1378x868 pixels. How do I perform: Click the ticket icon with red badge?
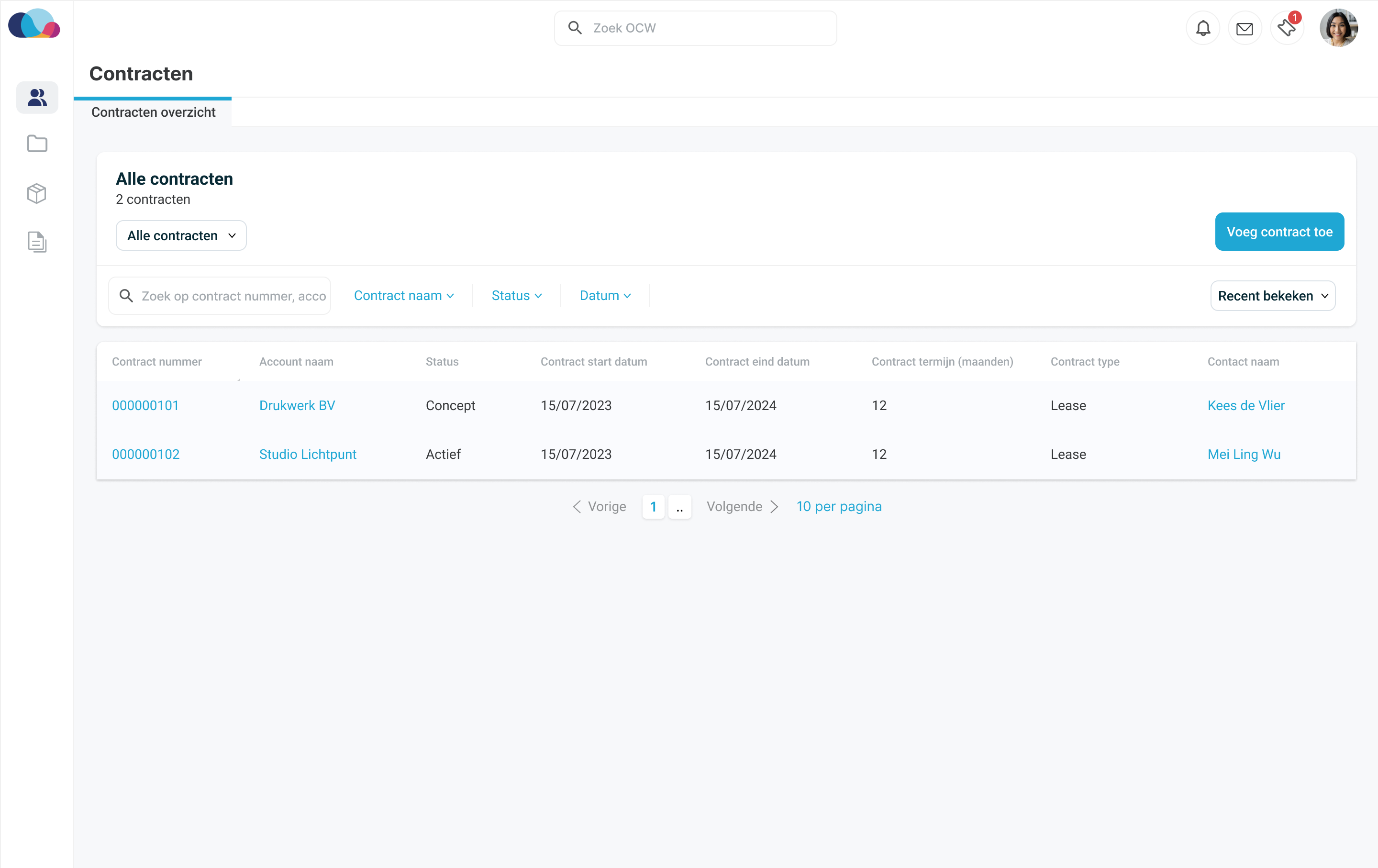pos(1287,28)
